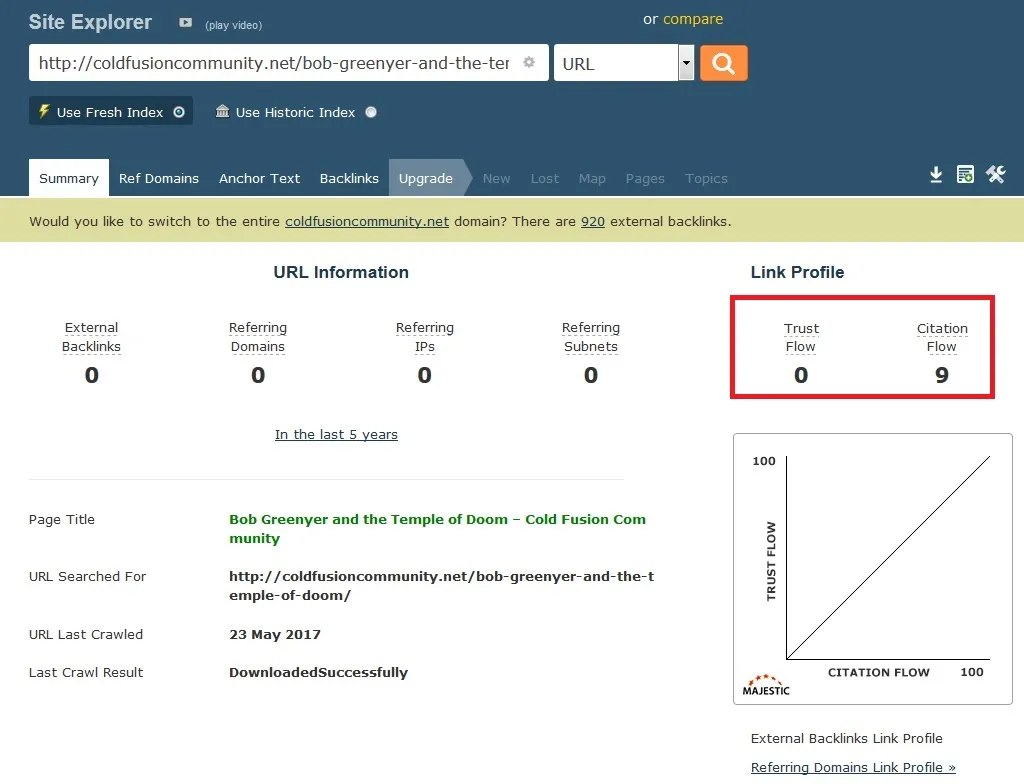The width and height of the screenshot is (1024, 784).
Task: Click the Trust Flow label
Action: coord(801,337)
